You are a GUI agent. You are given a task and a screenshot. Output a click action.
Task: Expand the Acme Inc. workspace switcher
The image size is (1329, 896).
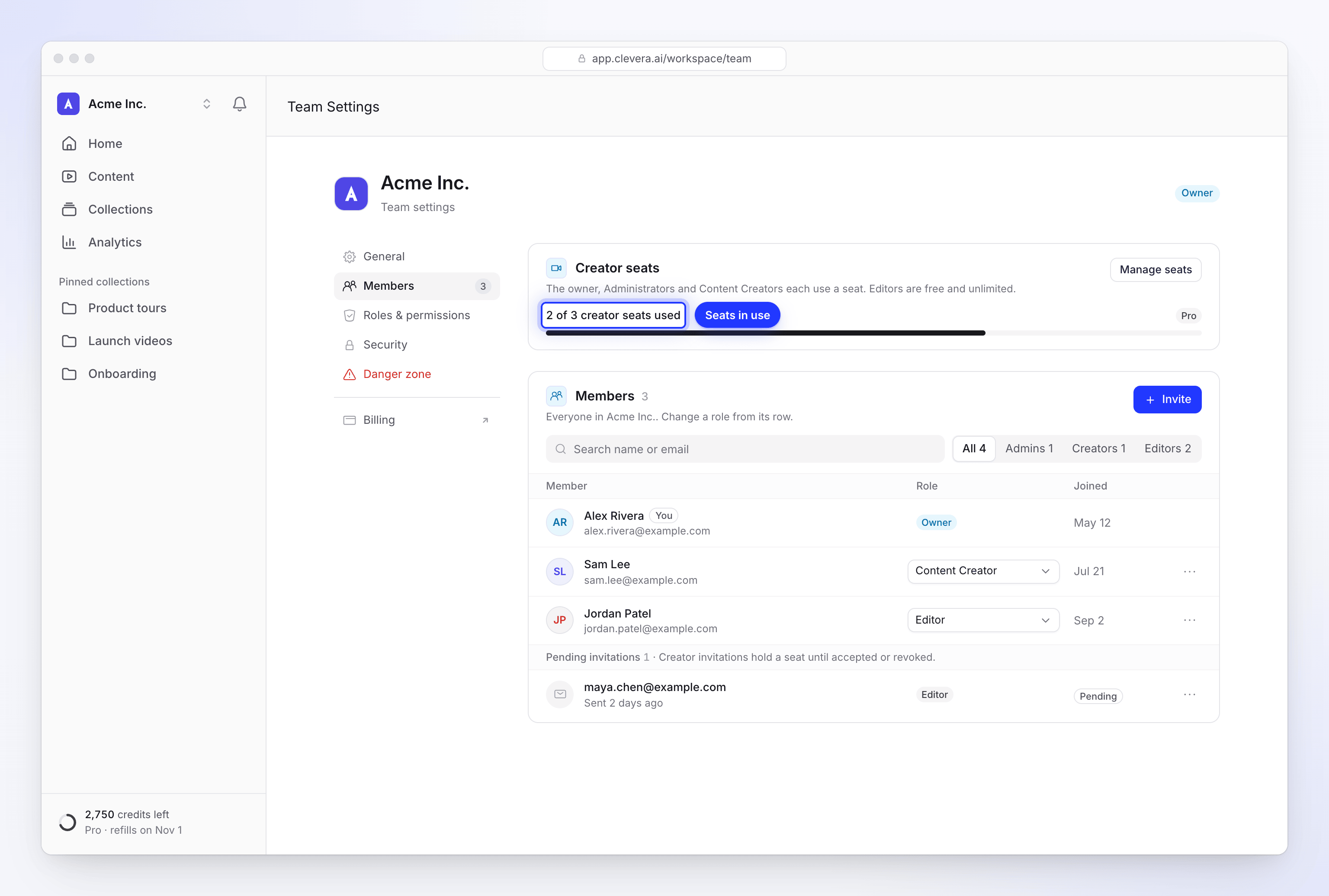click(x=206, y=104)
